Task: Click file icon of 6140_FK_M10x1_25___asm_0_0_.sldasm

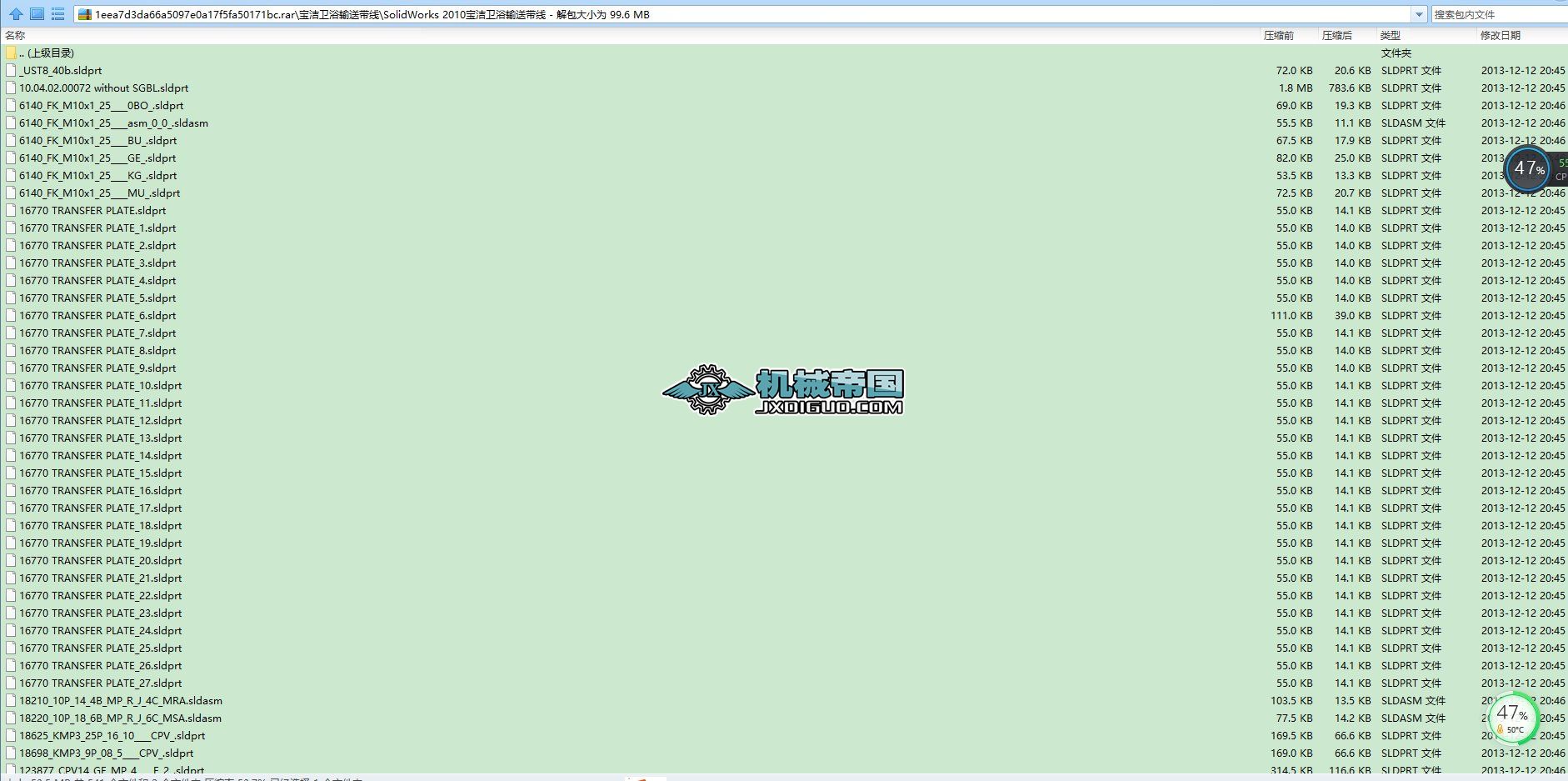Action: pos(11,123)
